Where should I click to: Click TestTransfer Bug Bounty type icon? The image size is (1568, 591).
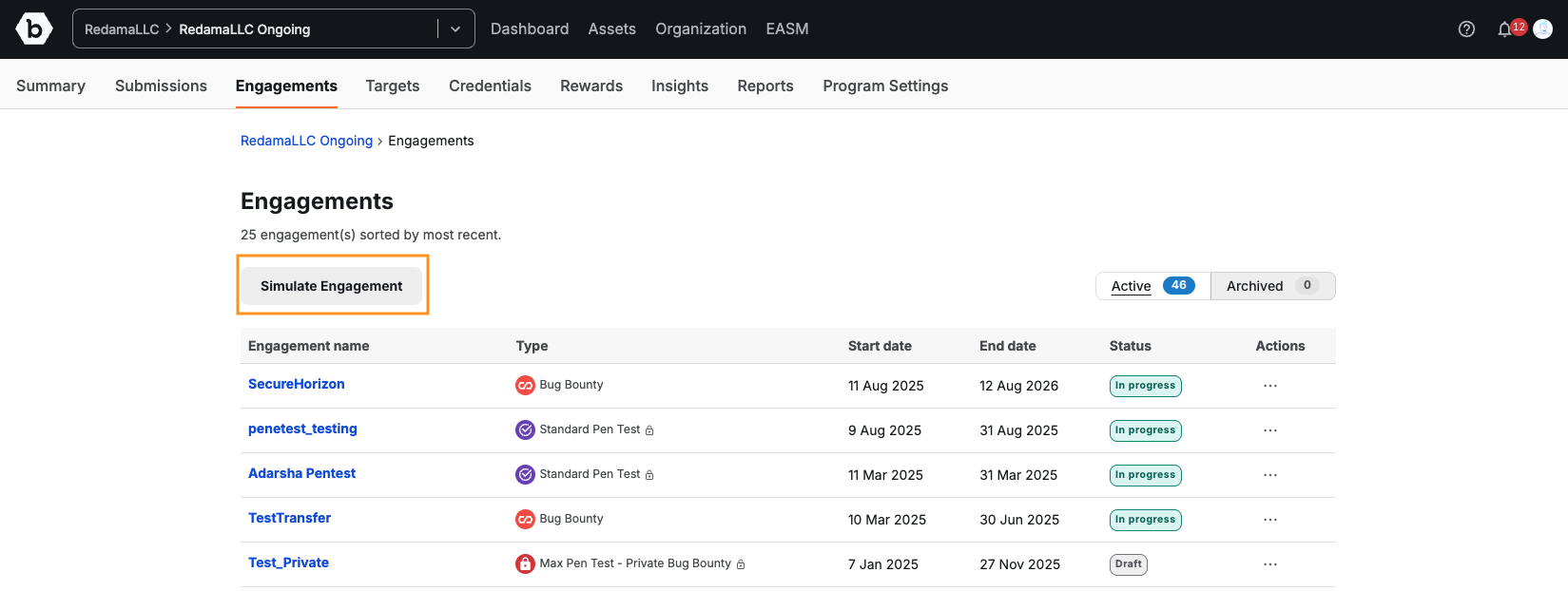coord(525,520)
